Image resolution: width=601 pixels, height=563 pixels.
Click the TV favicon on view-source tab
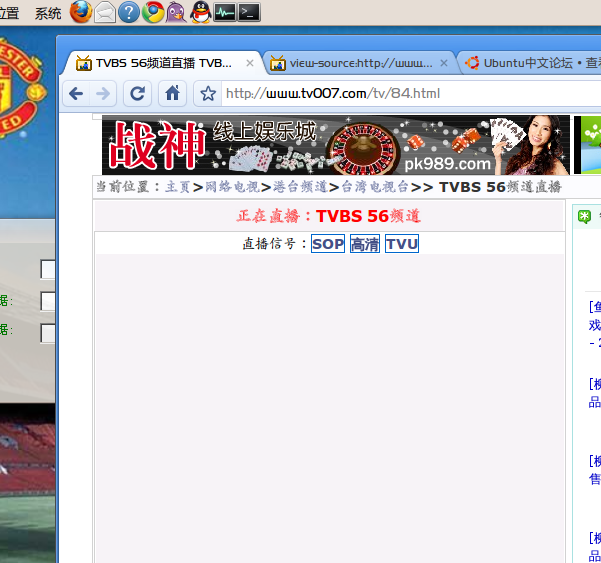pyautogui.click(x=278, y=63)
